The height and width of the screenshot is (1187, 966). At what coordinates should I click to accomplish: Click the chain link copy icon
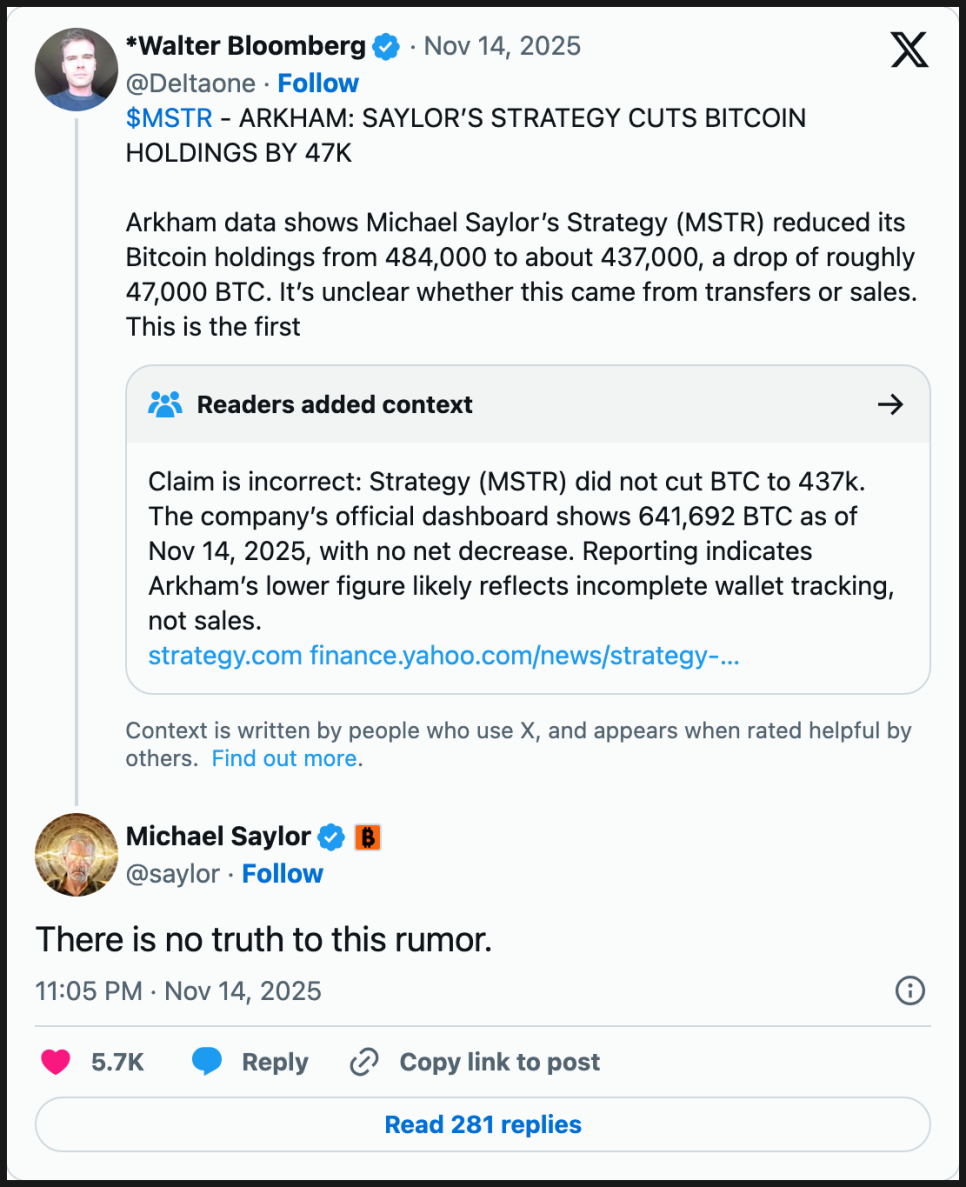[362, 1062]
